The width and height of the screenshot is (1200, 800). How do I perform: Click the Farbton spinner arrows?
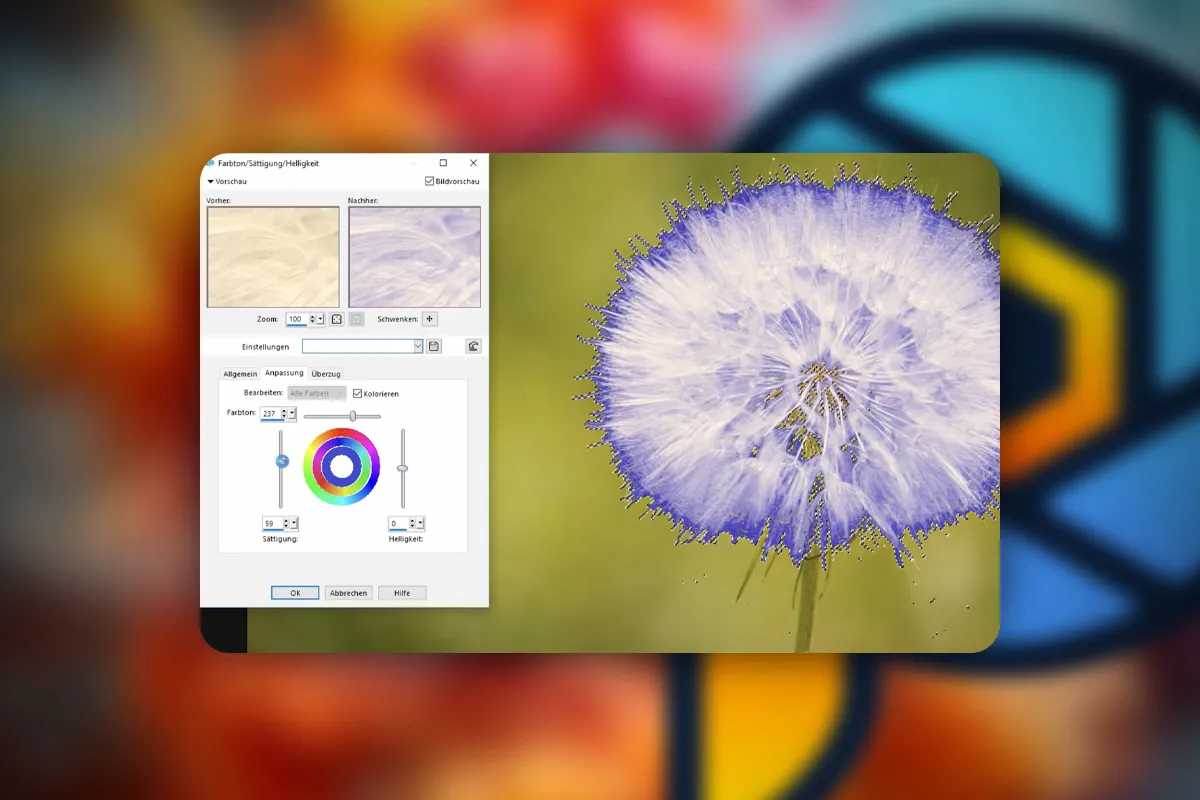pyautogui.click(x=284, y=413)
